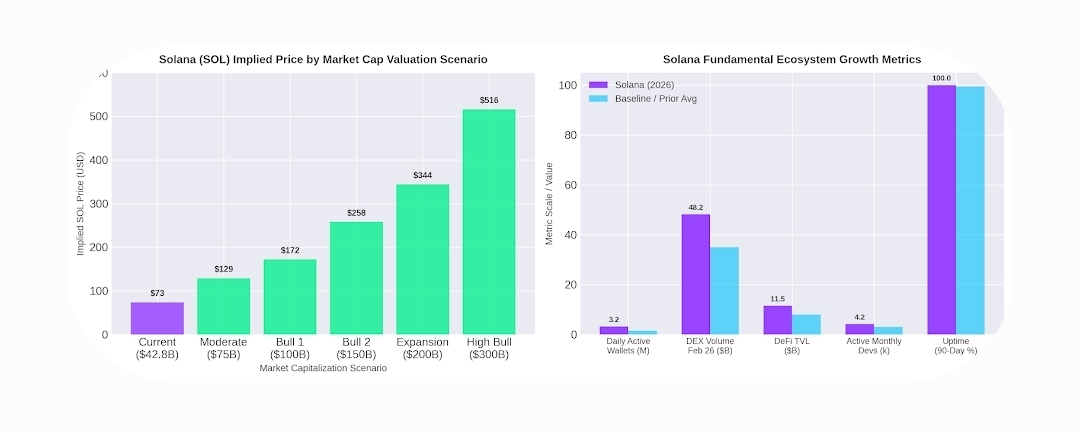Click the '100.0' value label
Viewport: 1080px width, 431px height.
(942, 78)
